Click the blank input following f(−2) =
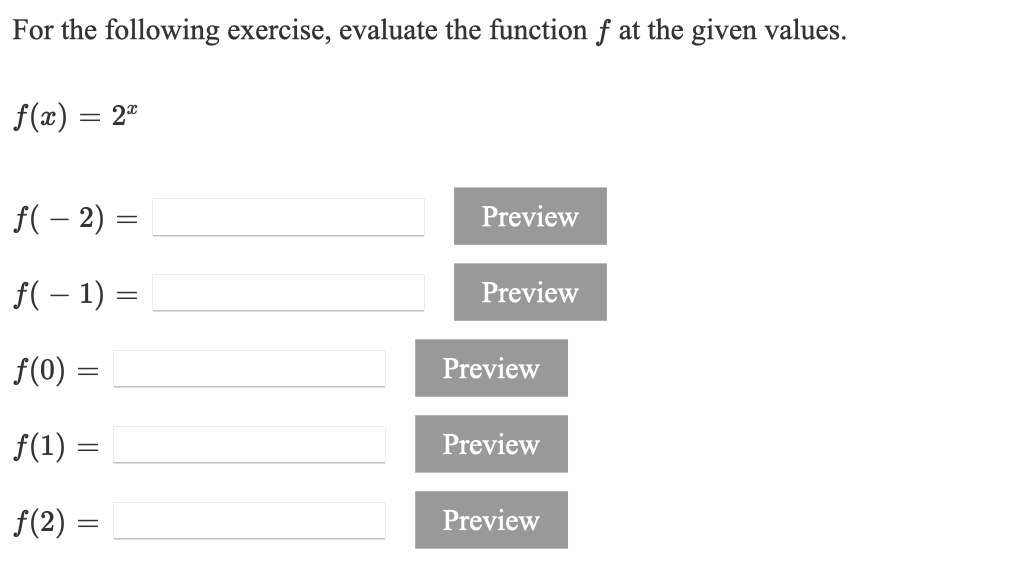The height and width of the screenshot is (578, 1012). (x=288, y=217)
